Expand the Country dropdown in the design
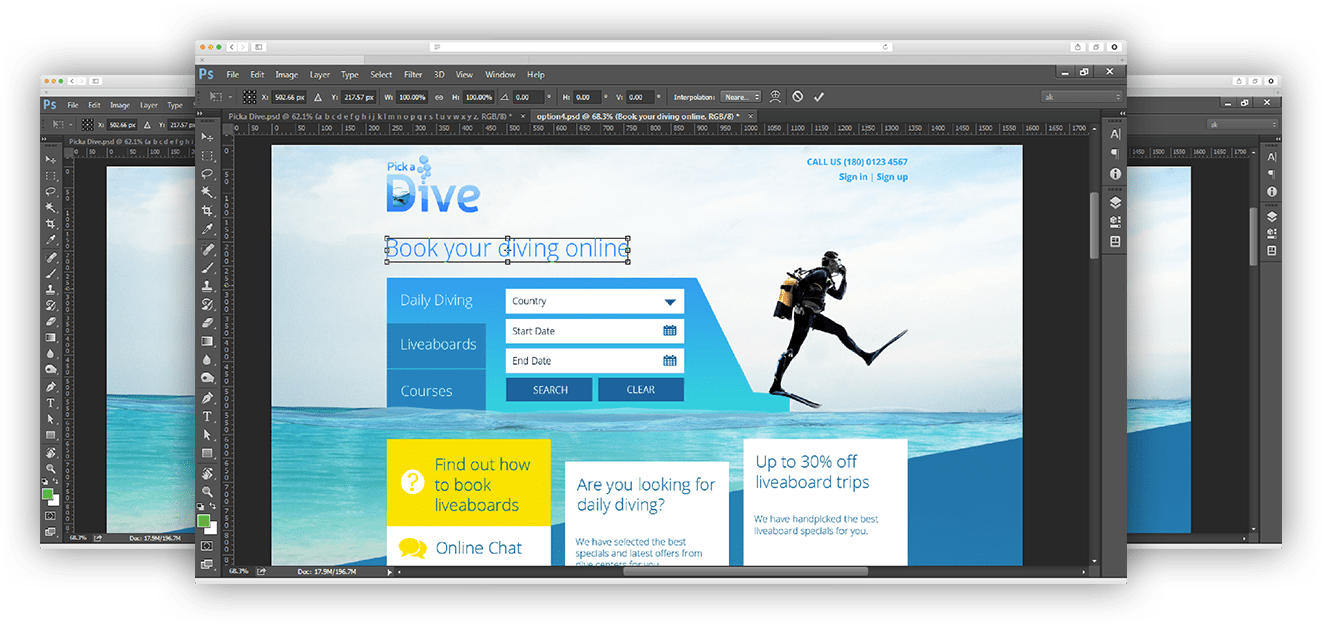Screen dimensions: 1322x624 (669, 302)
